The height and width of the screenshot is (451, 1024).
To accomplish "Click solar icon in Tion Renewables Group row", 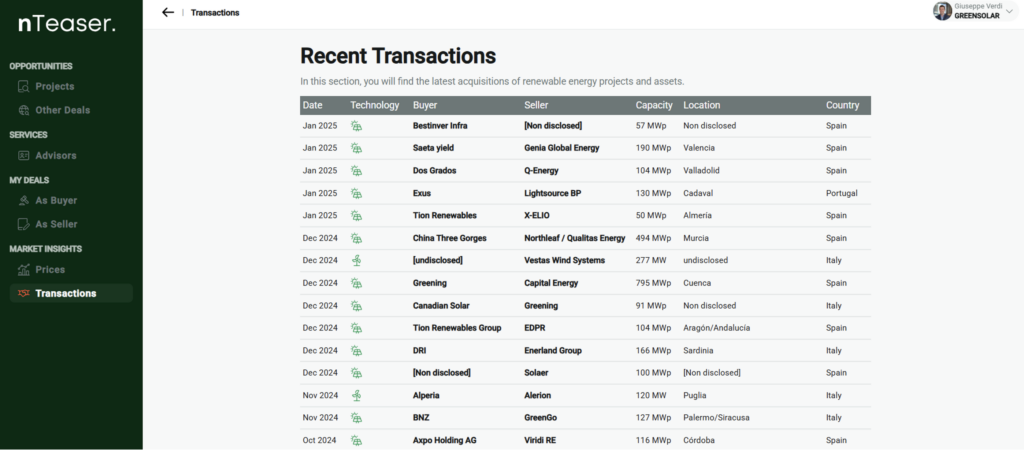I will tap(356, 328).
